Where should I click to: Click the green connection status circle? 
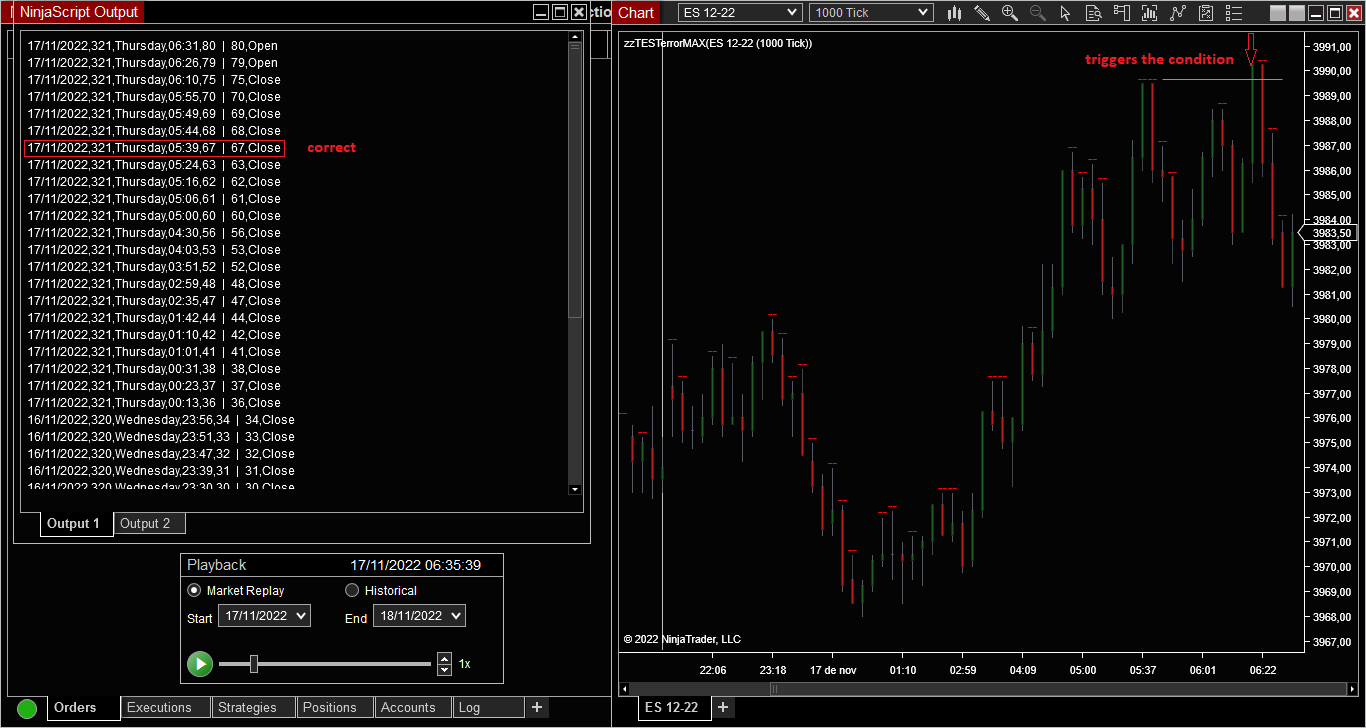coord(27,709)
